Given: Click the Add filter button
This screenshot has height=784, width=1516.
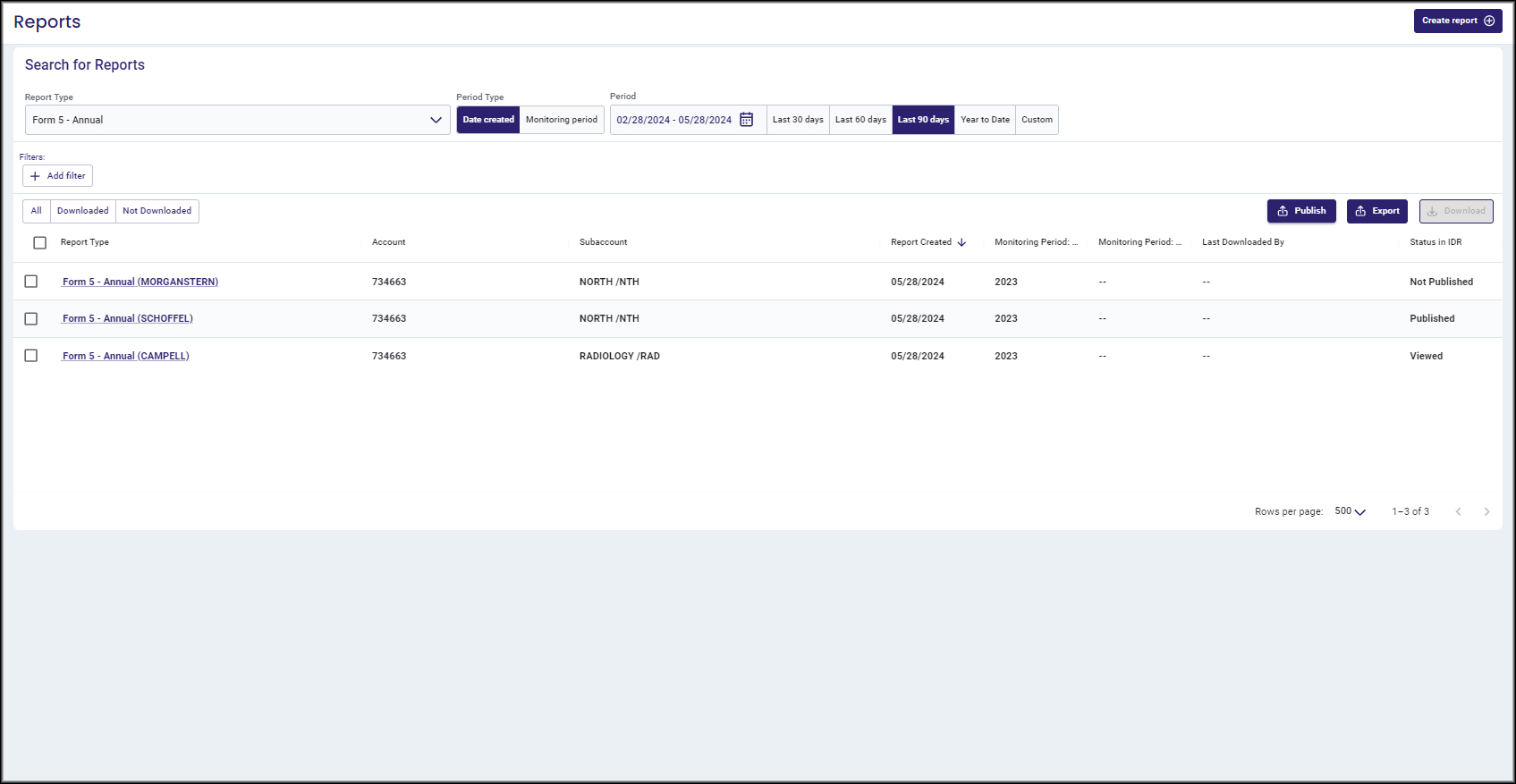Looking at the screenshot, I should pyautogui.click(x=58, y=176).
